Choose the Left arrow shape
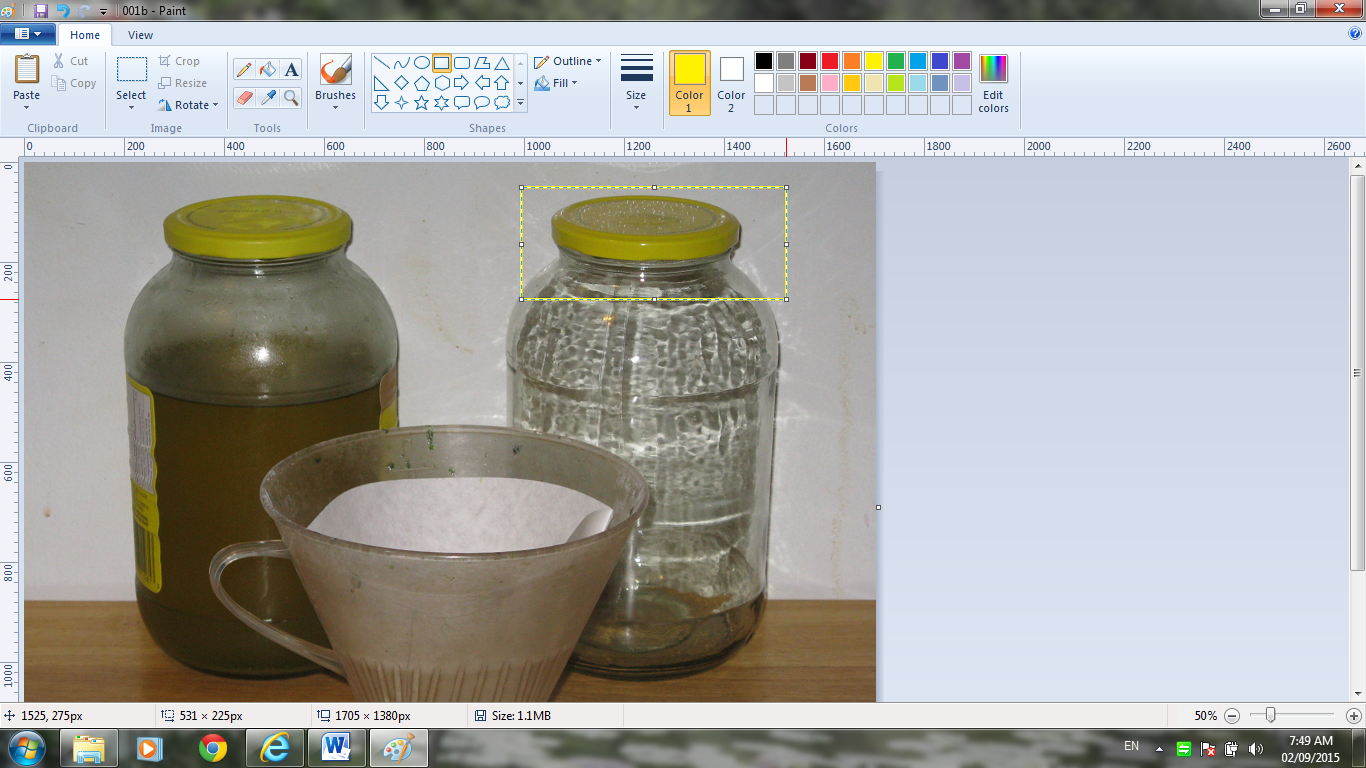1366x768 pixels. (481, 83)
